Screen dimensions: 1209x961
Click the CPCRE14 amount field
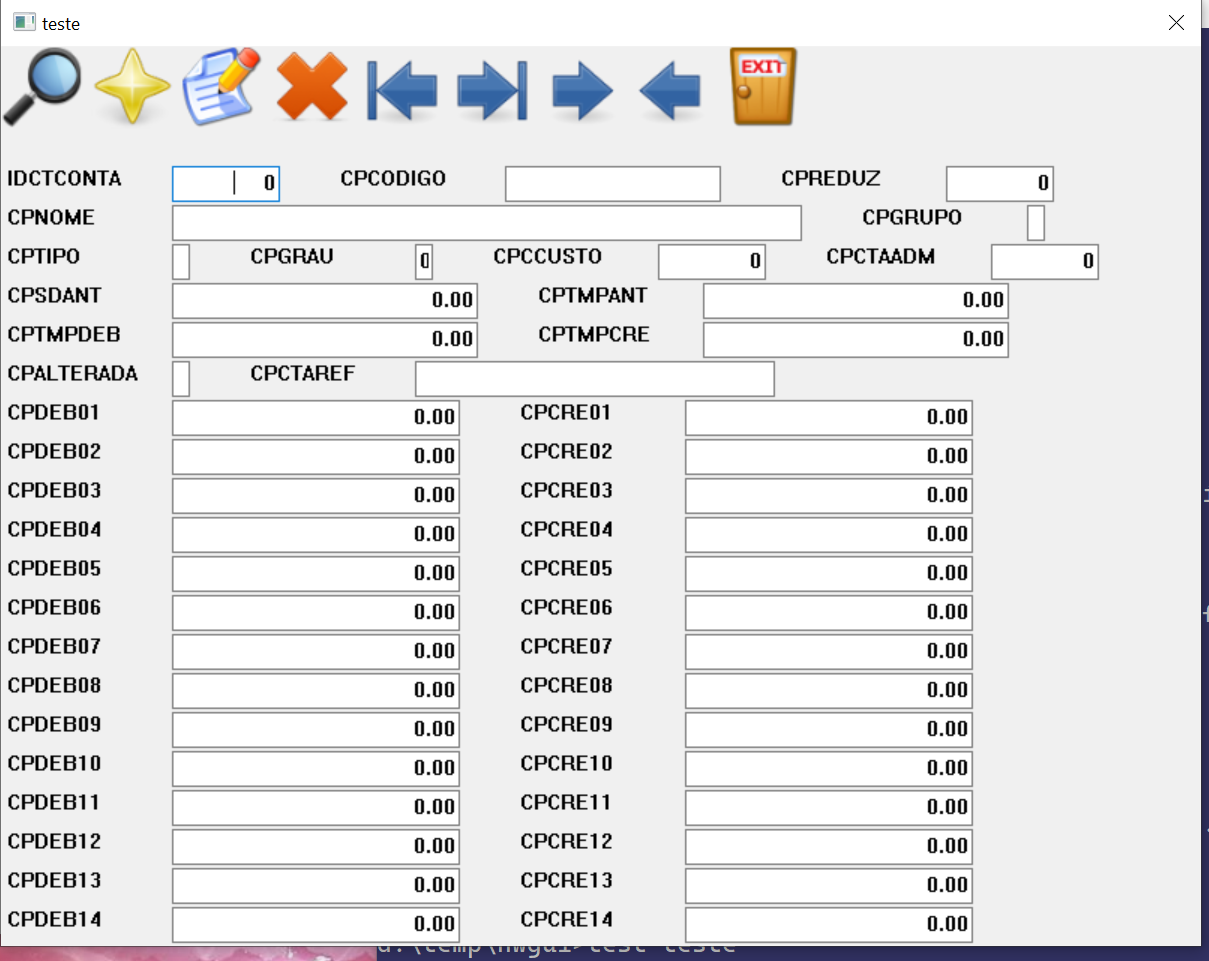click(x=829, y=925)
